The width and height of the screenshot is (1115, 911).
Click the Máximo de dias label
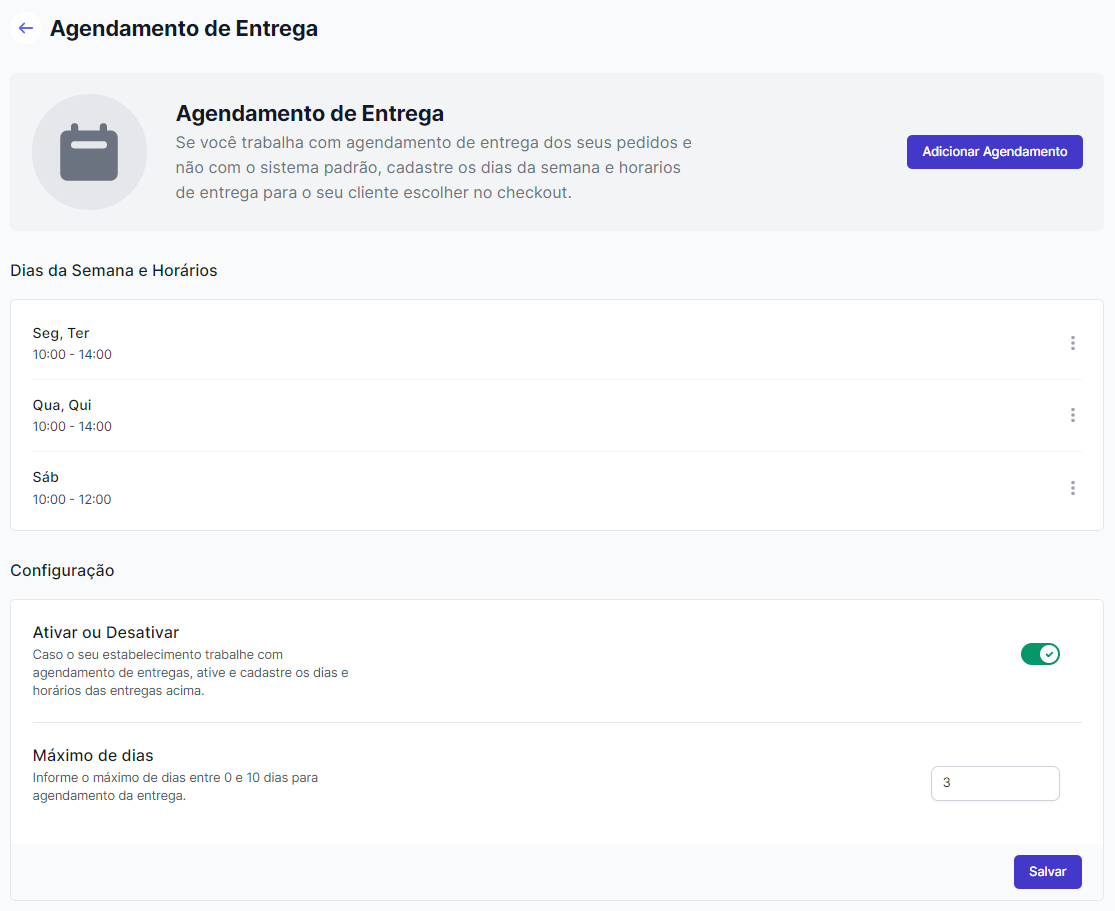pos(93,755)
